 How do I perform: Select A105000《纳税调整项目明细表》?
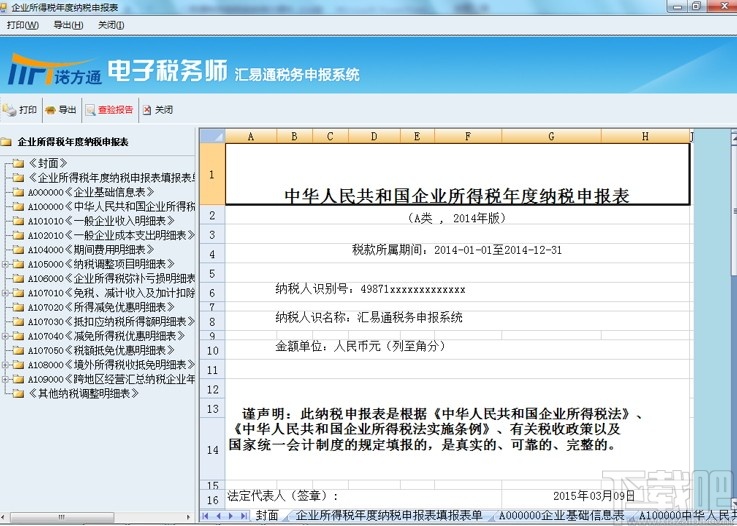click(x=101, y=264)
